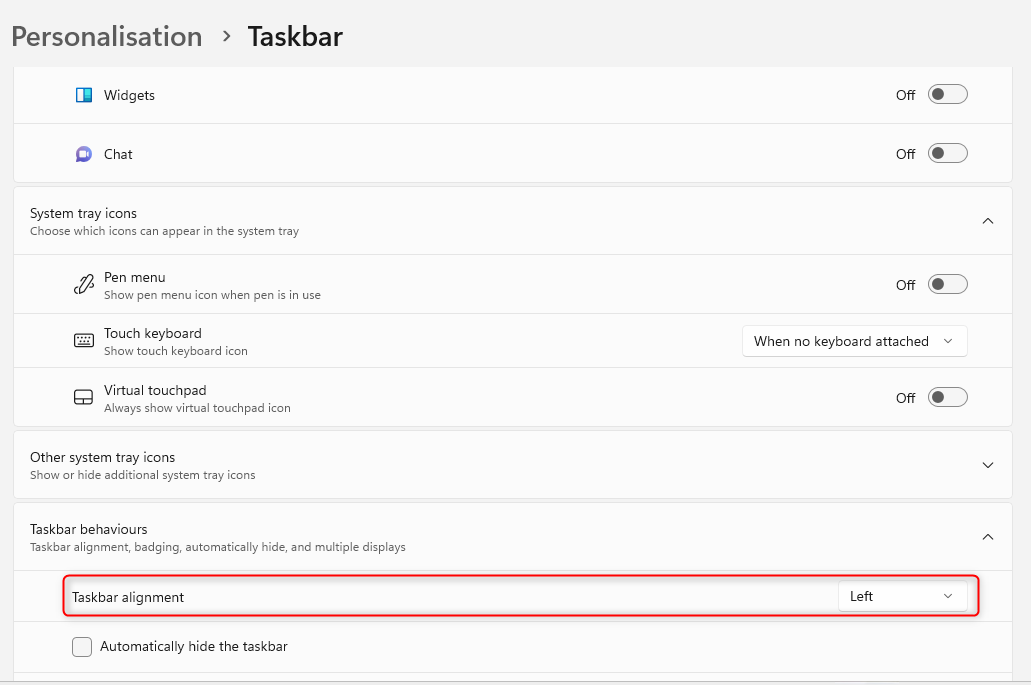This screenshot has width=1031, height=685.
Task: Turn on the Widgets toggle
Action: click(947, 95)
